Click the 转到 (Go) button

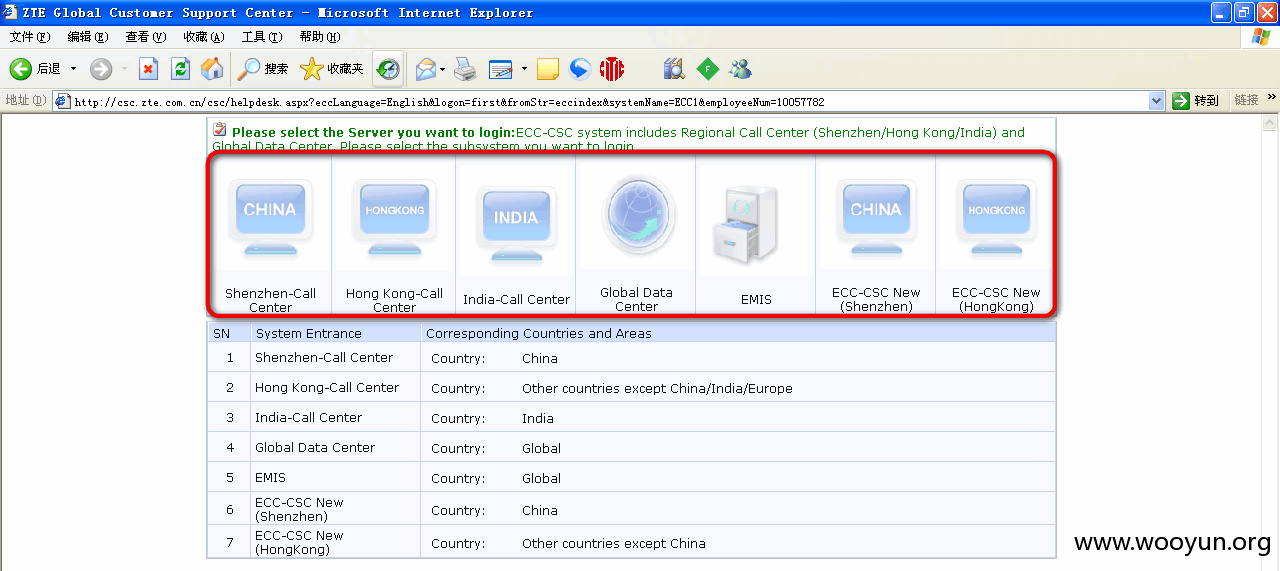click(x=1196, y=101)
